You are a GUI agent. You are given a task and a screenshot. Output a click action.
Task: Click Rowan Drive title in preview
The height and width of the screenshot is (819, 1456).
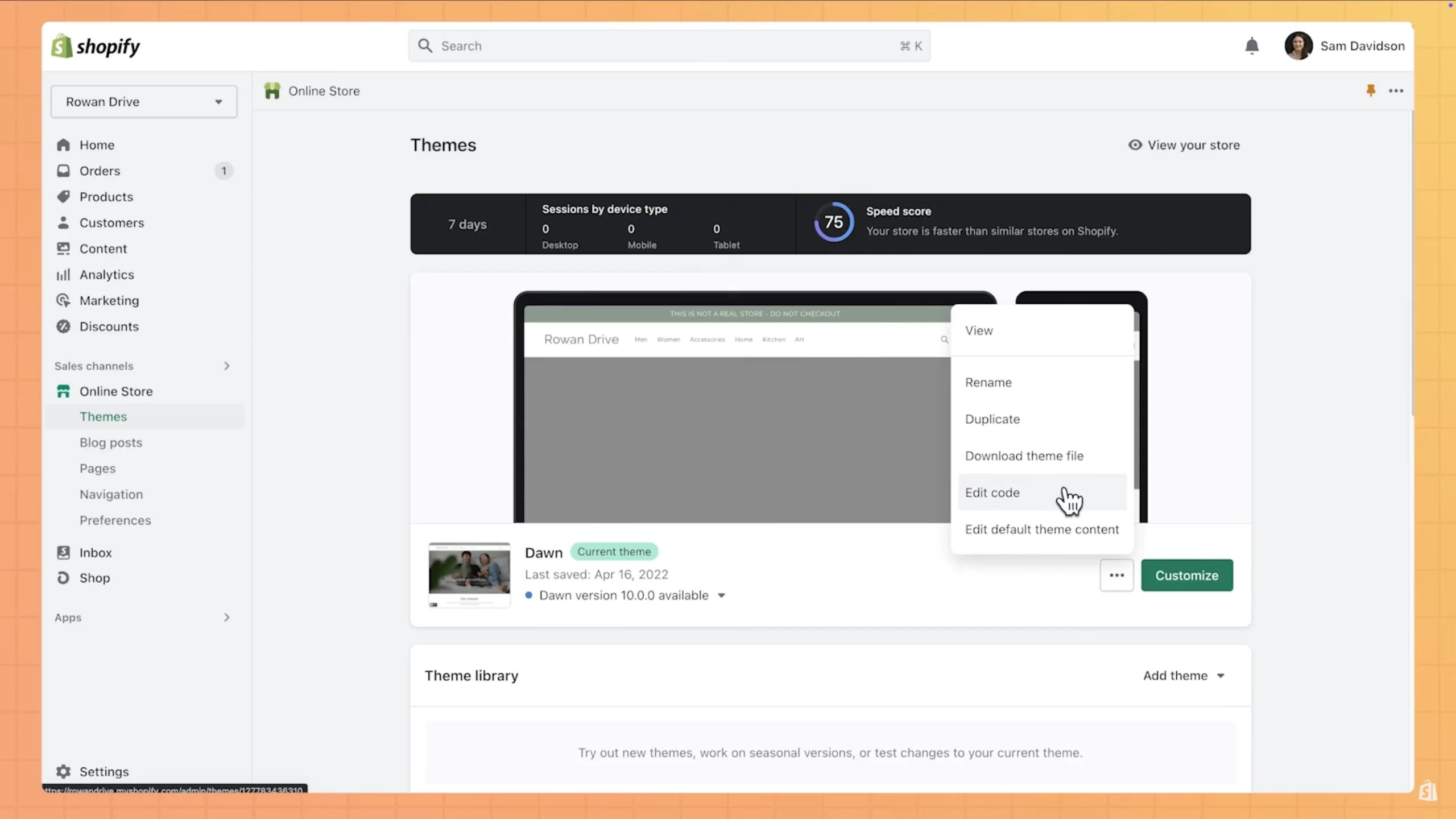(x=581, y=340)
